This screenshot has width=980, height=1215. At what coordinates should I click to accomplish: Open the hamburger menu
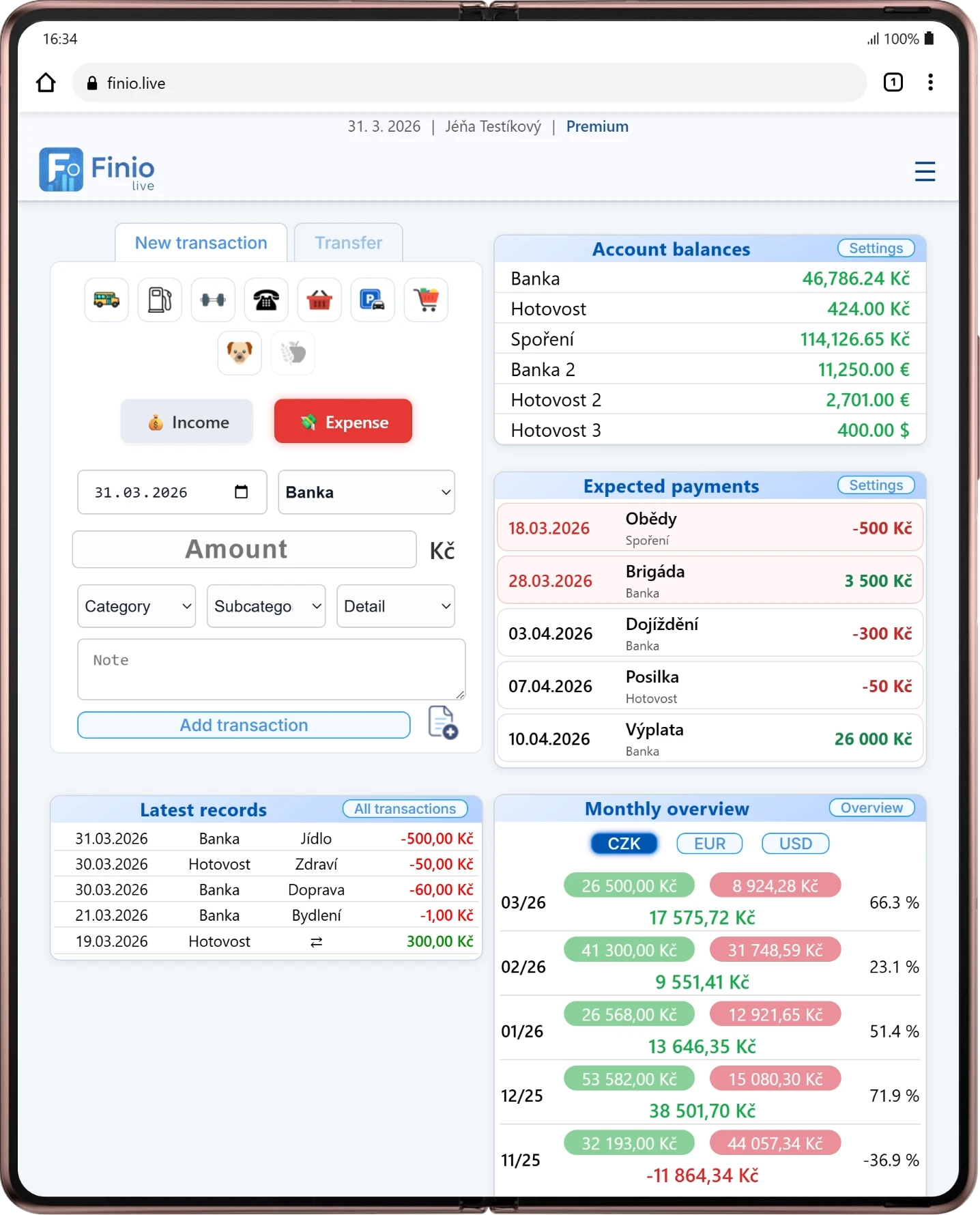coord(925,171)
